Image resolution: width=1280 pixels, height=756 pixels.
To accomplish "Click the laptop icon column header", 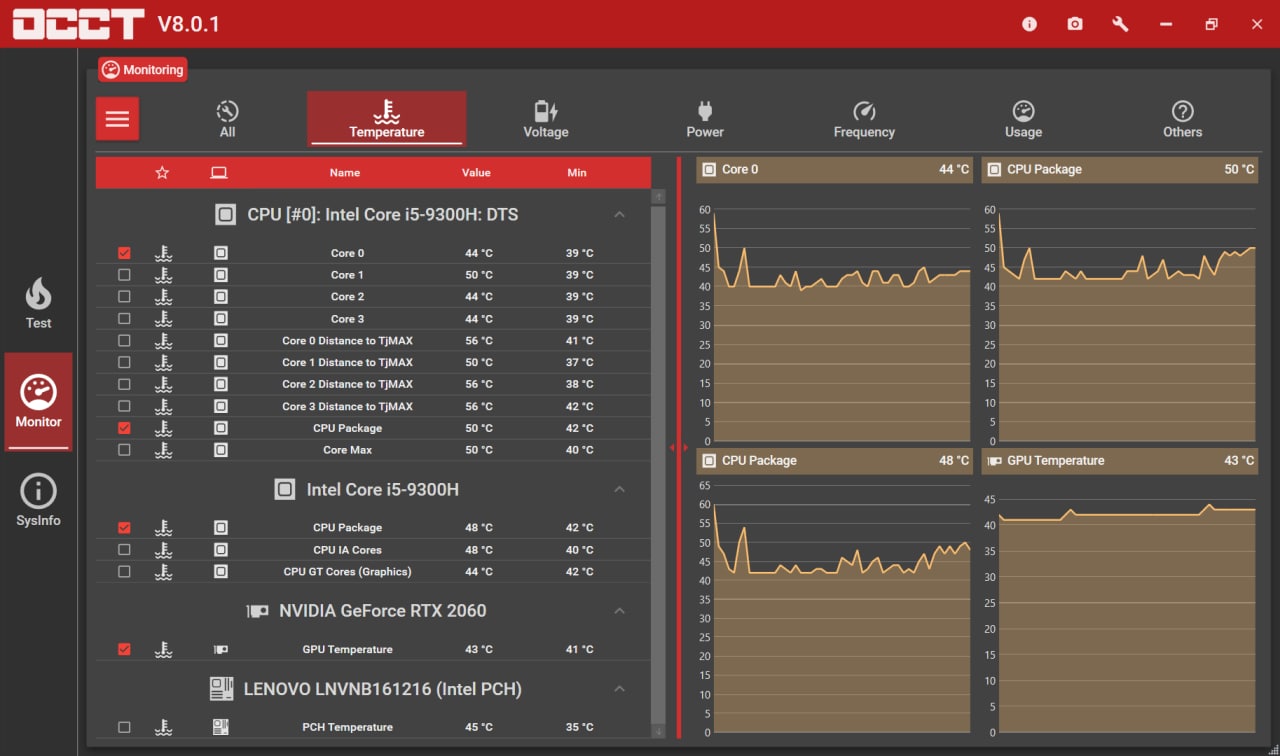I will pyautogui.click(x=219, y=173).
